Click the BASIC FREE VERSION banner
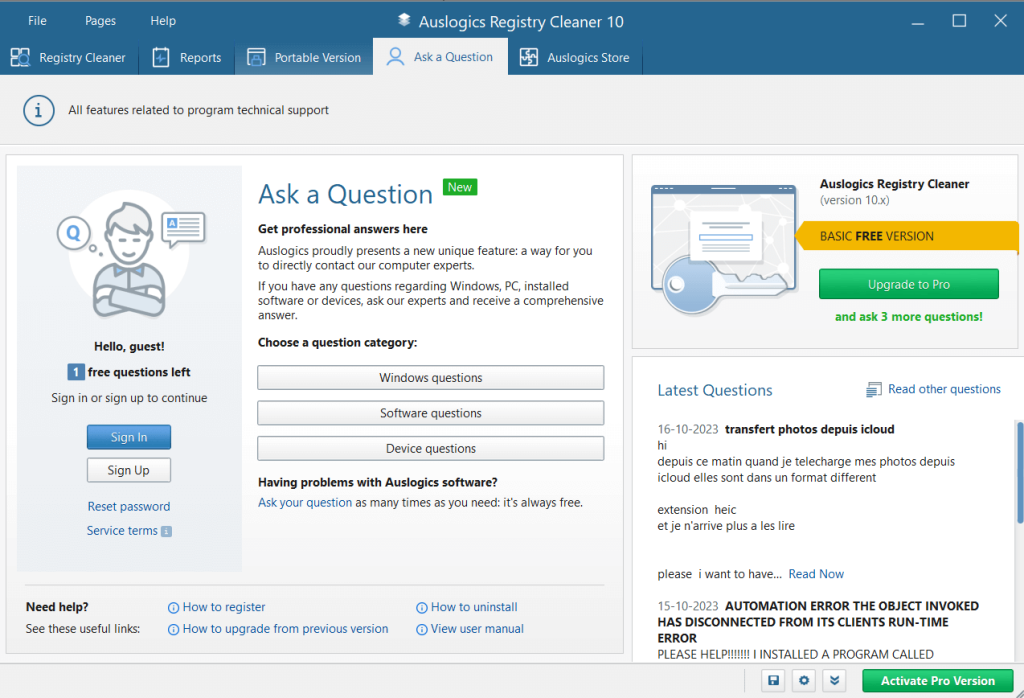The image size is (1024, 698). click(908, 236)
